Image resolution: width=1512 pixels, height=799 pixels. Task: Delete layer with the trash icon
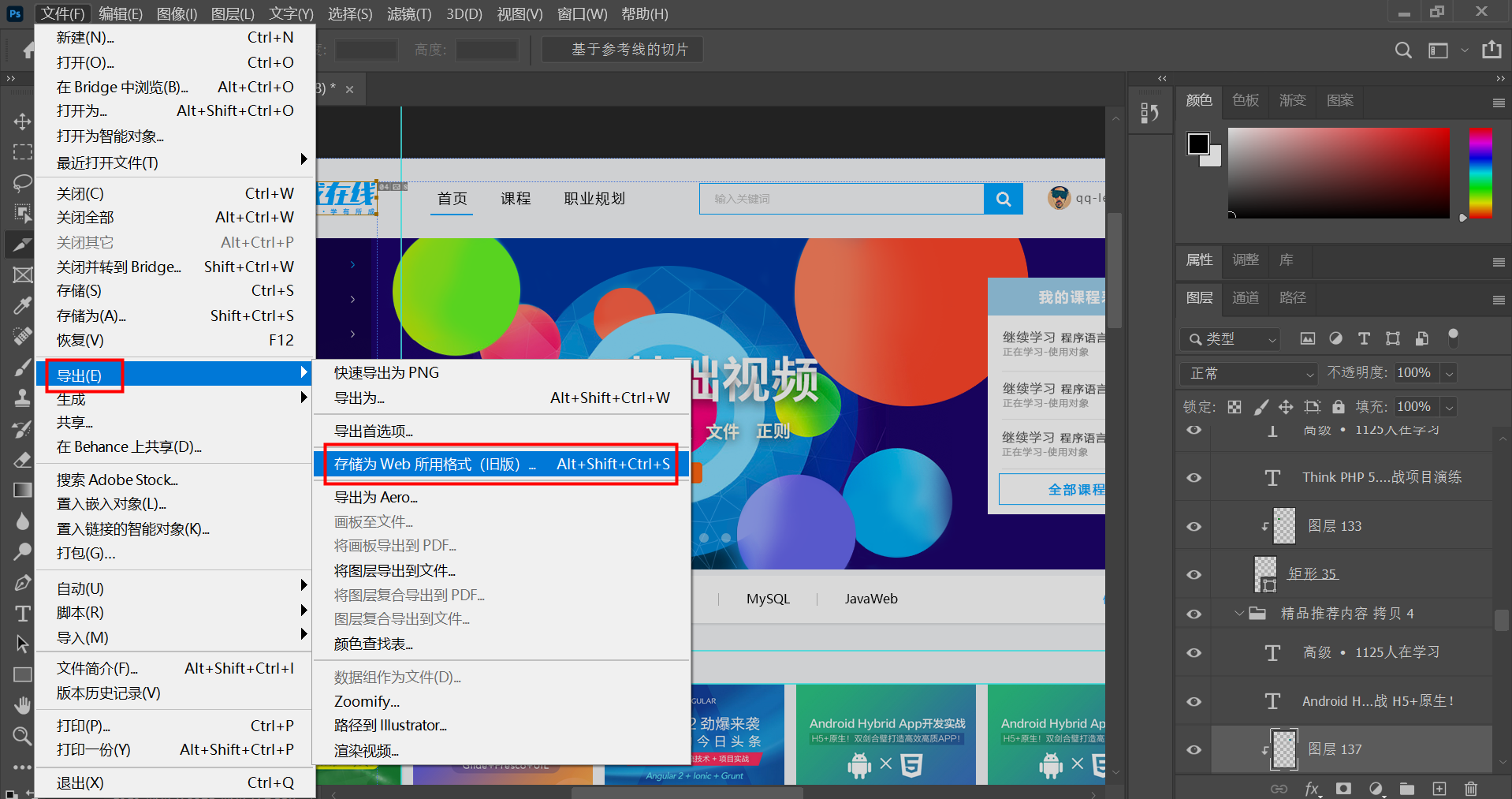coord(1471,788)
